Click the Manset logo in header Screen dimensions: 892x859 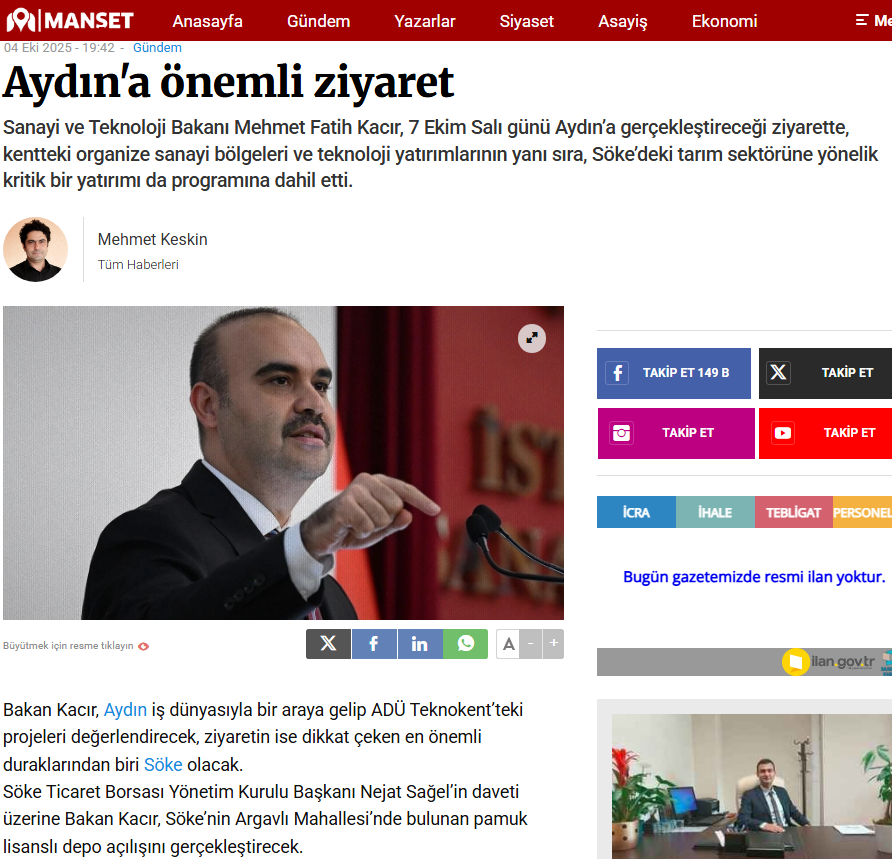coord(70,20)
